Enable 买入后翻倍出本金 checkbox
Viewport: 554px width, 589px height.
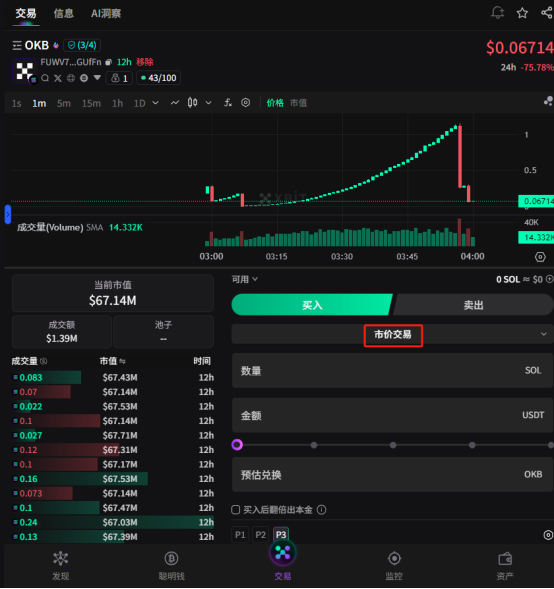pyautogui.click(x=235, y=510)
